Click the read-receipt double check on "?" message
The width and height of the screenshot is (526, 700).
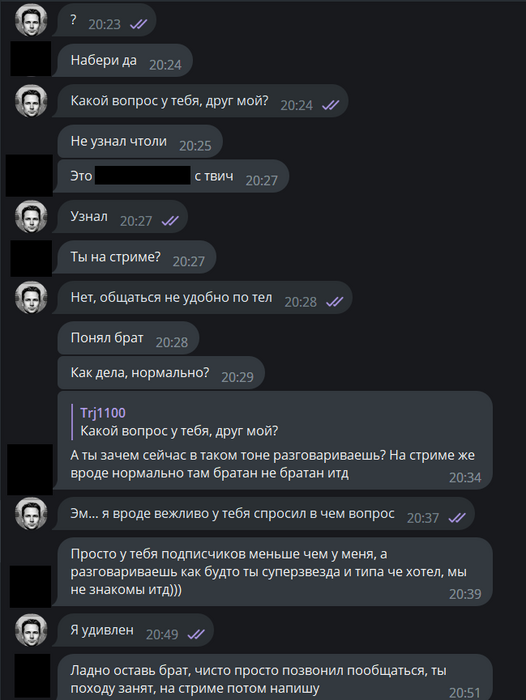[x=138, y=25]
